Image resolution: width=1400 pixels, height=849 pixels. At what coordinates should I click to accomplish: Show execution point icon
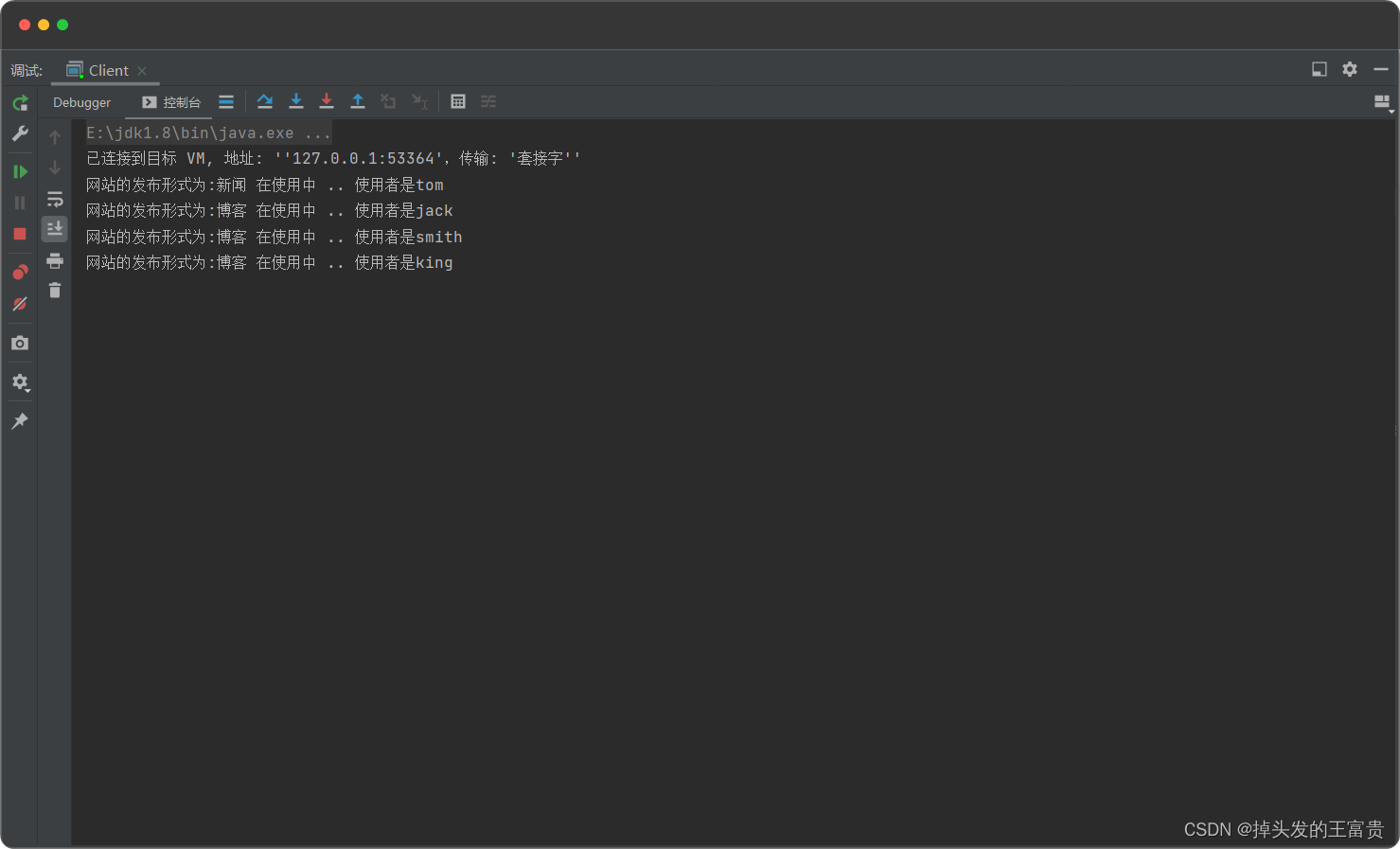(226, 101)
